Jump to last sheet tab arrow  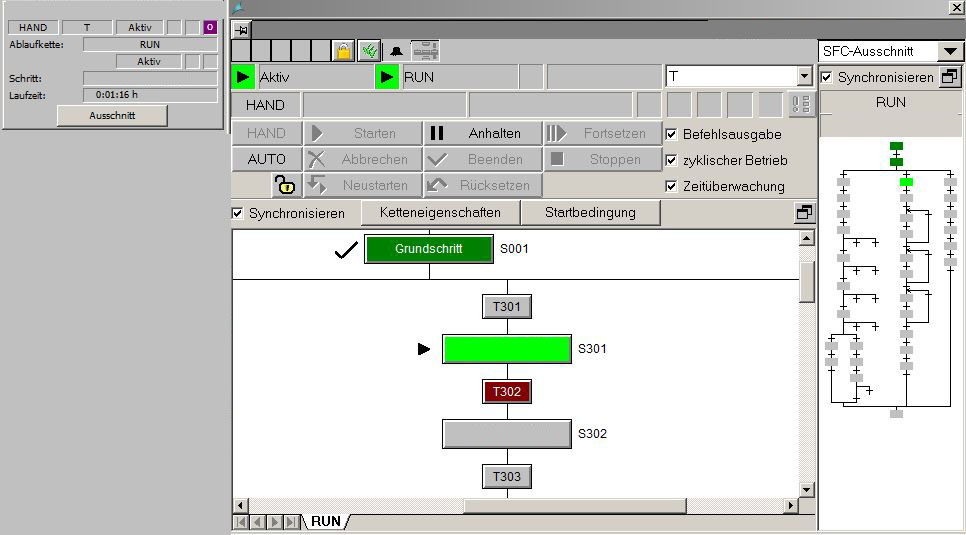point(293,522)
